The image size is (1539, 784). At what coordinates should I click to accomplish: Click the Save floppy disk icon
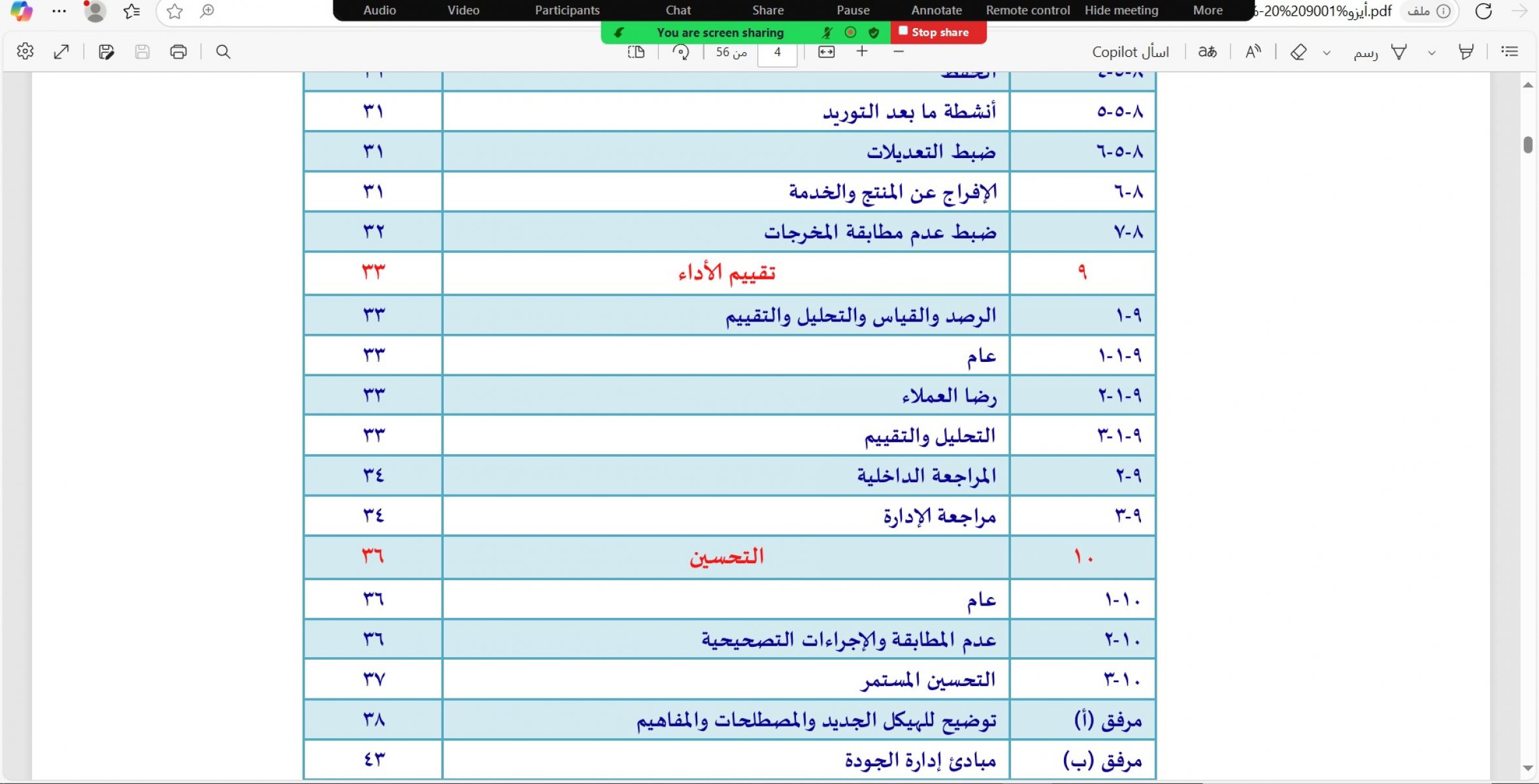click(142, 52)
